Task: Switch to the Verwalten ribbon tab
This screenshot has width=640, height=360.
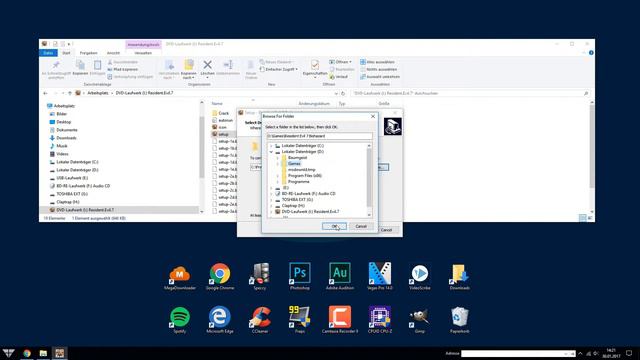Action: tap(143, 53)
